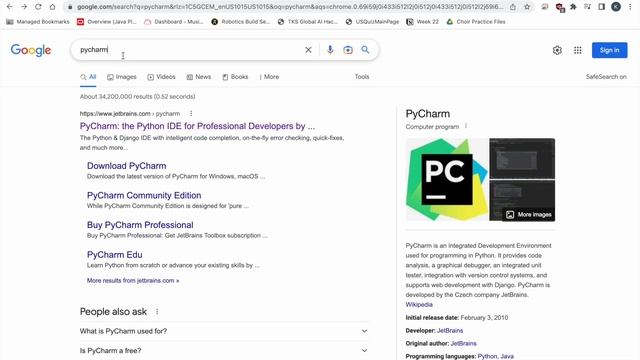Open More results from jetbrains.com

[x=133, y=280]
